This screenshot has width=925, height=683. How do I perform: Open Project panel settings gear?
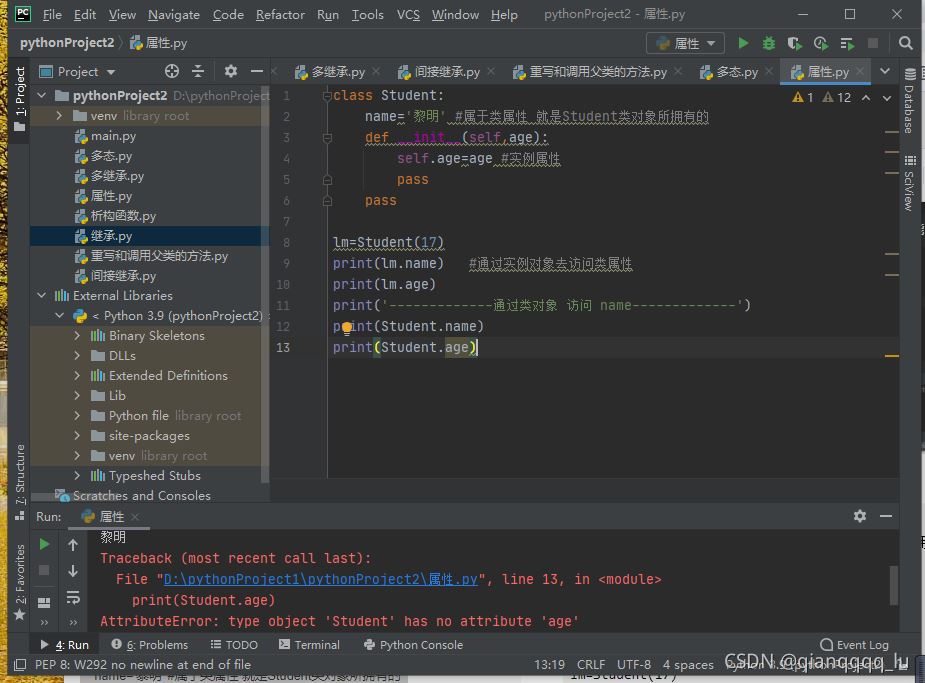(231, 71)
